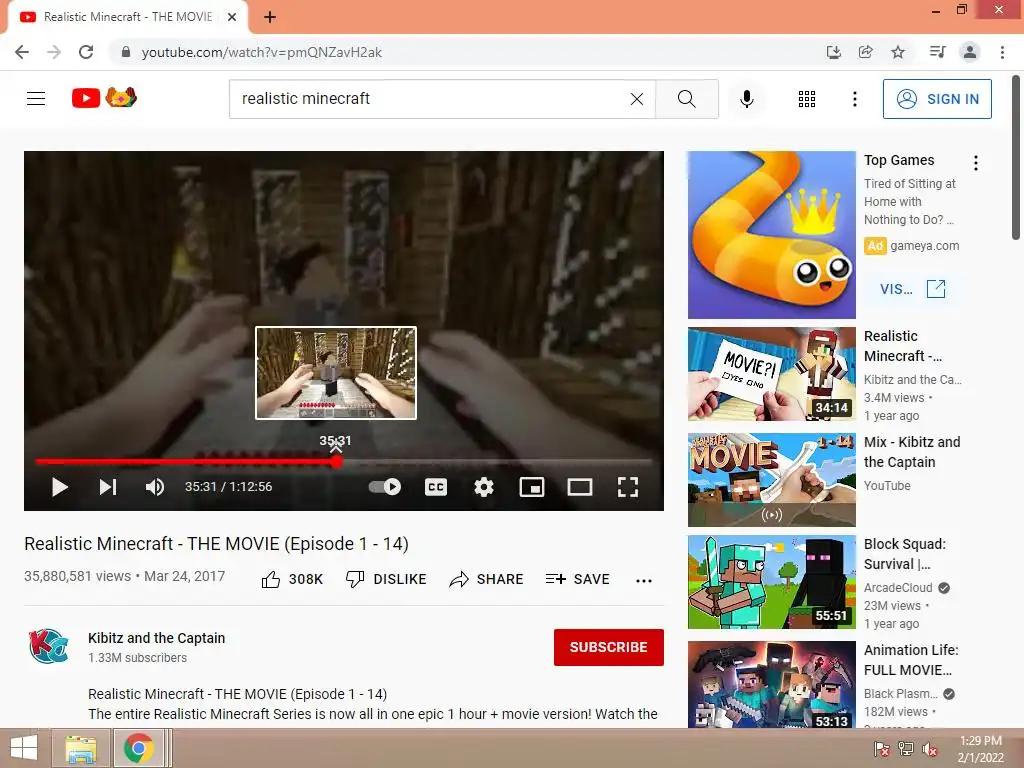Screen dimensions: 1024x768
Task: Open the Block Squad 55:51 thumbnail
Action: [x=771, y=582]
